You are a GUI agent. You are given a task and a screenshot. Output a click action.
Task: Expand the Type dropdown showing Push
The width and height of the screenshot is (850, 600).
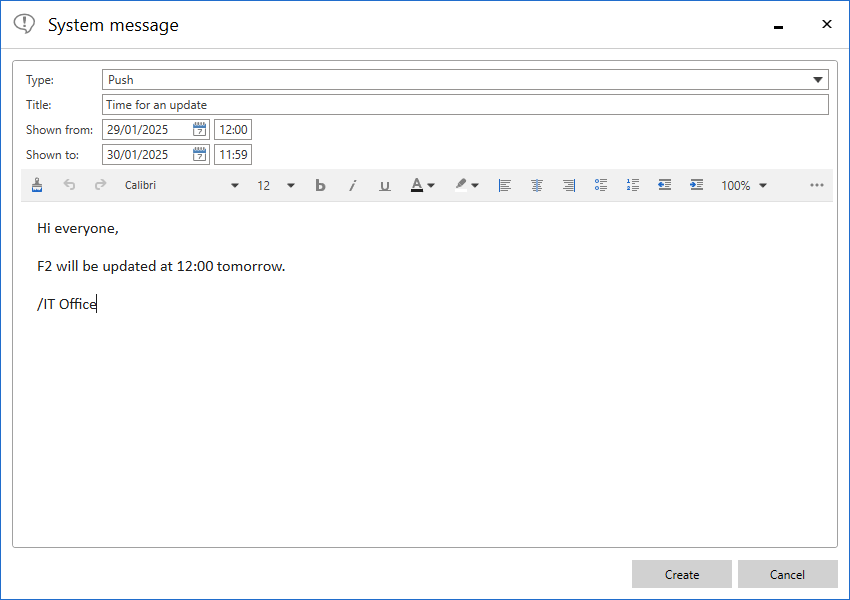click(818, 80)
